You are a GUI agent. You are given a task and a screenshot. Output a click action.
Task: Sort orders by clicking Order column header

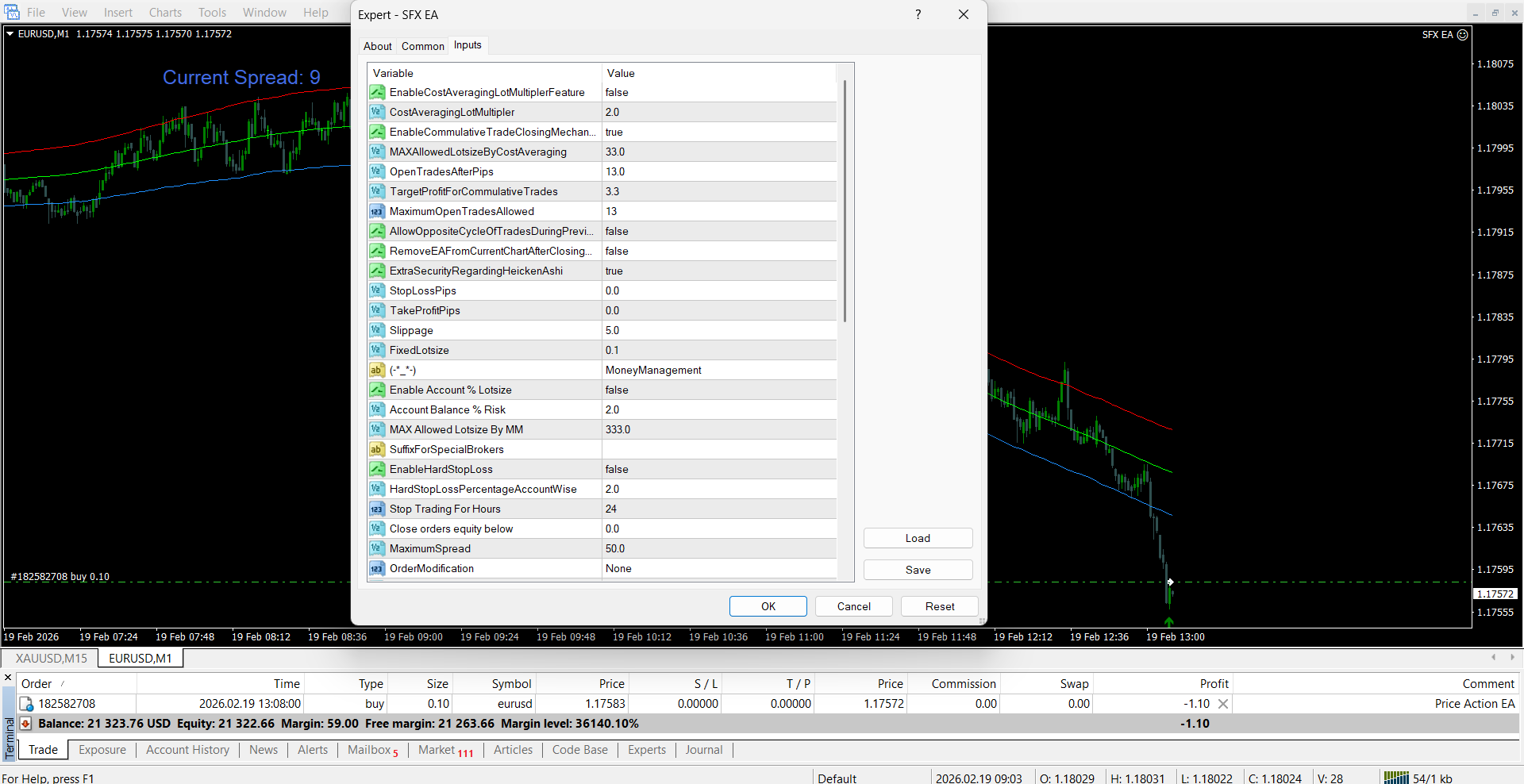tap(37, 684)
